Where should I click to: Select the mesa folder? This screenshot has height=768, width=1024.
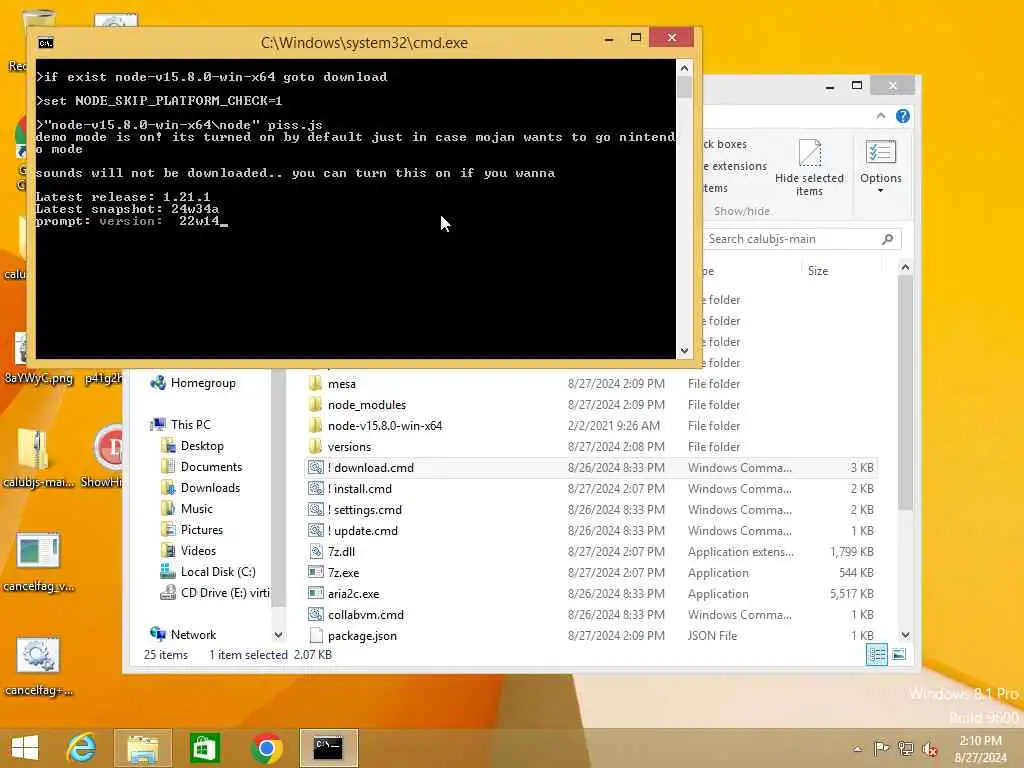(x=592, y=384)
